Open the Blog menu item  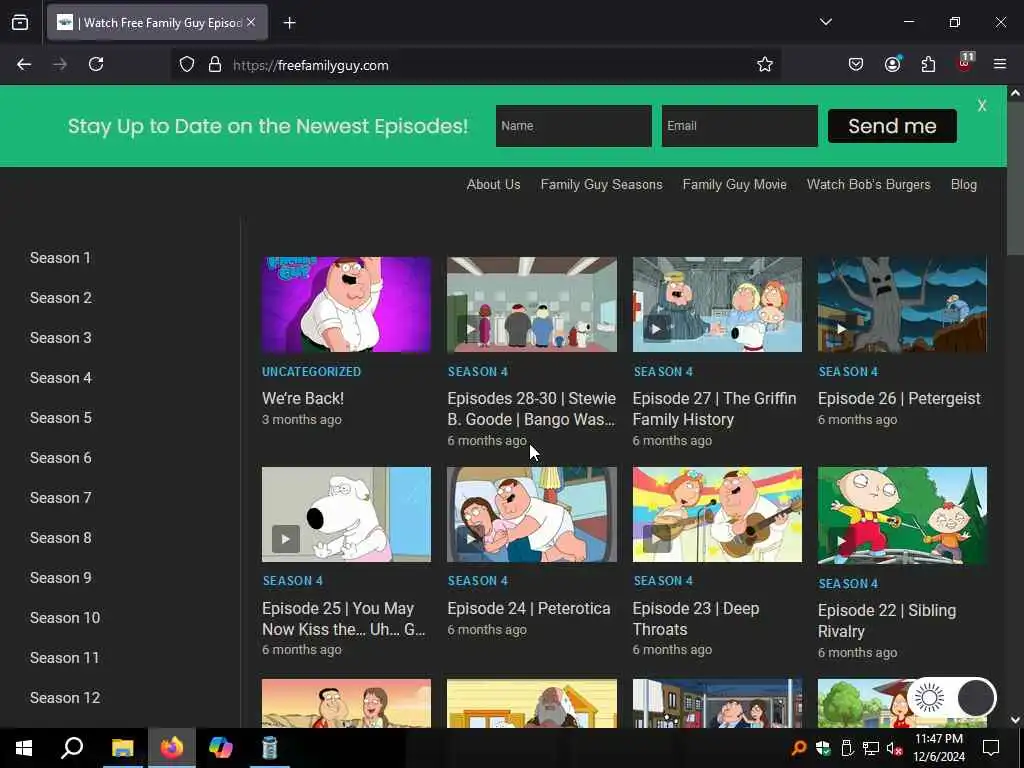tap(963, 185)
